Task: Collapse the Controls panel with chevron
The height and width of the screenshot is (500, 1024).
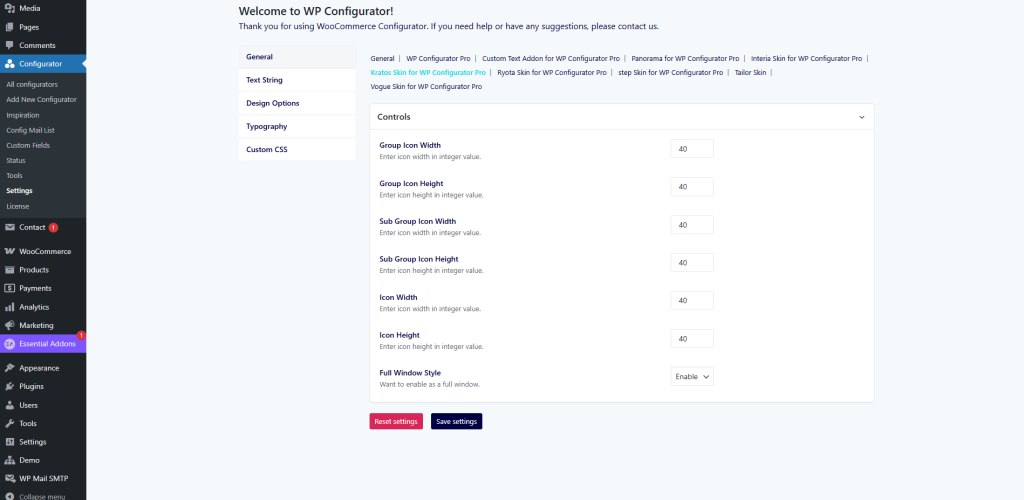Action: (862, 117)
